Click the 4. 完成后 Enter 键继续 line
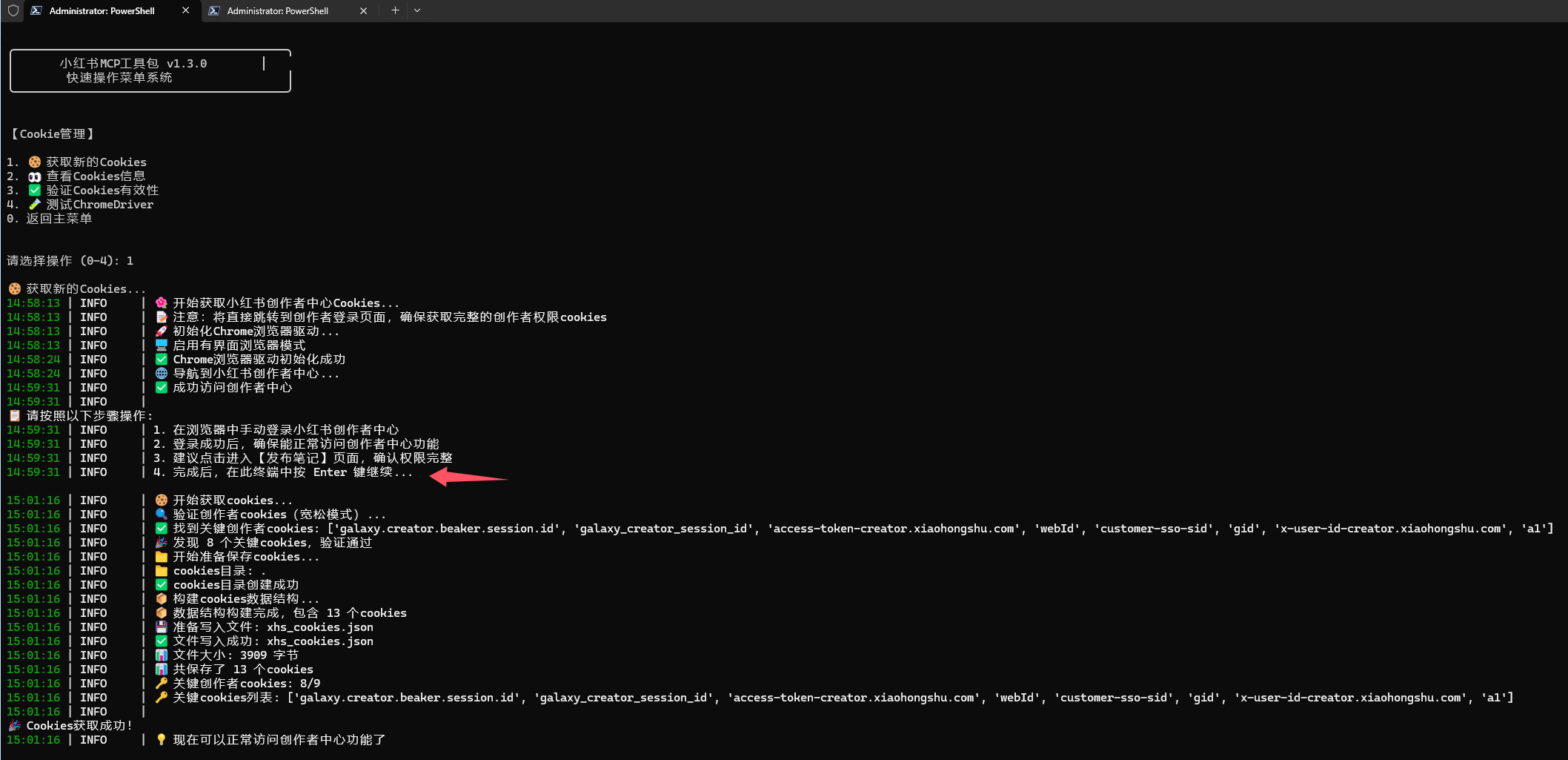Viewport: 1568px width, 760px height. pyautogui.click(x=282, y=472)
